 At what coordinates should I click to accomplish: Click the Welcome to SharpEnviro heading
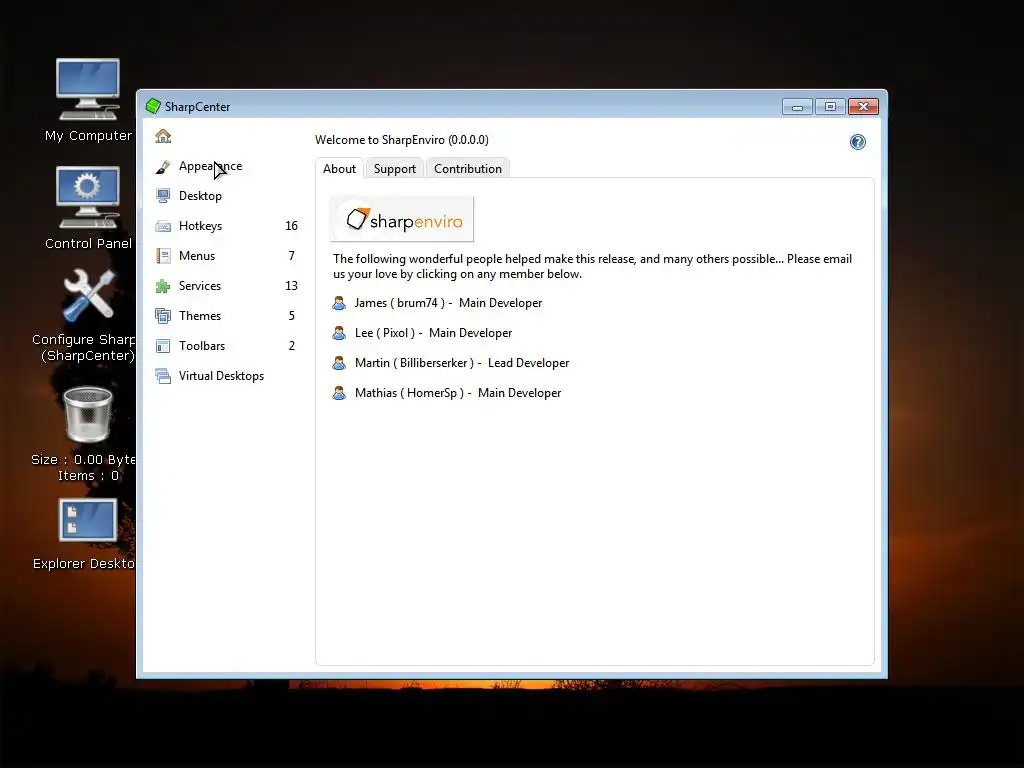click(x=402, y=140)
